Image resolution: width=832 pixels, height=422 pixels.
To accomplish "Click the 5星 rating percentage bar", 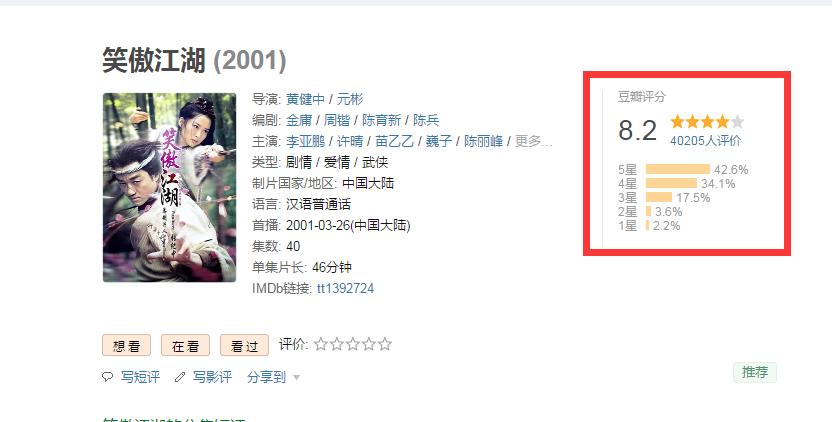I will (x=678, y=169).
